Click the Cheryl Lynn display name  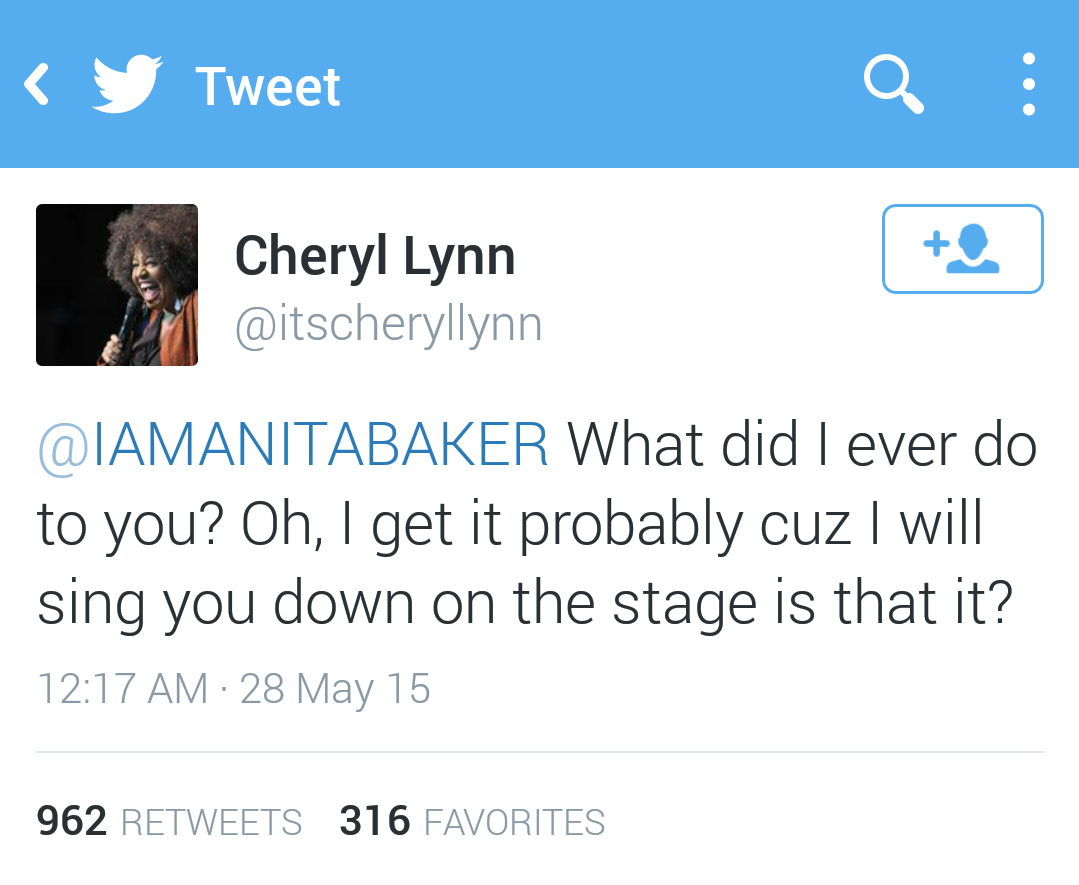[x=375, y=256]
